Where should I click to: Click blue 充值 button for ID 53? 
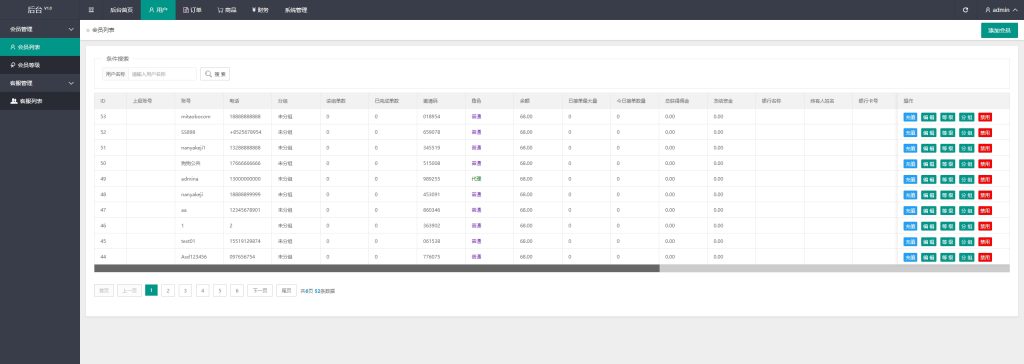point(910,117)
